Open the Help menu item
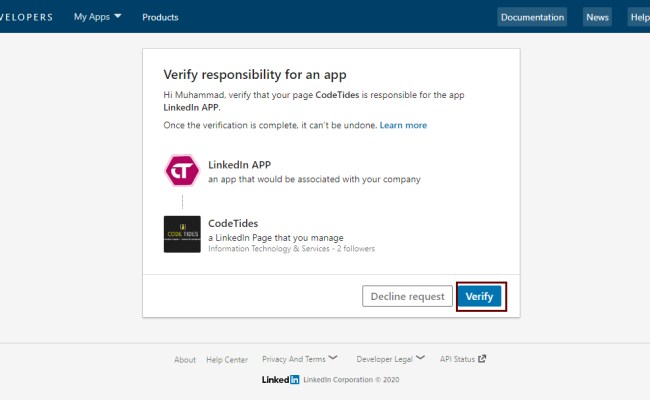Viewport: 650px width, 400px height. 639,17
